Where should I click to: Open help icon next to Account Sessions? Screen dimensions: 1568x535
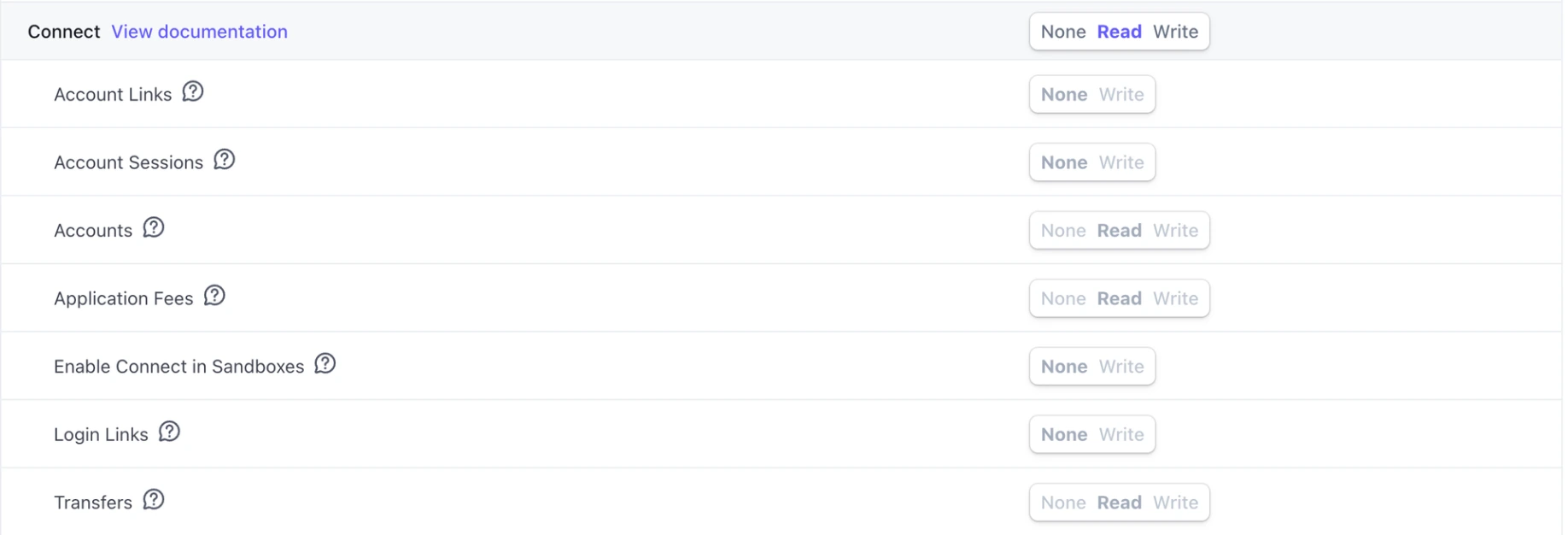pyautogui.click(x=225, y=160)
